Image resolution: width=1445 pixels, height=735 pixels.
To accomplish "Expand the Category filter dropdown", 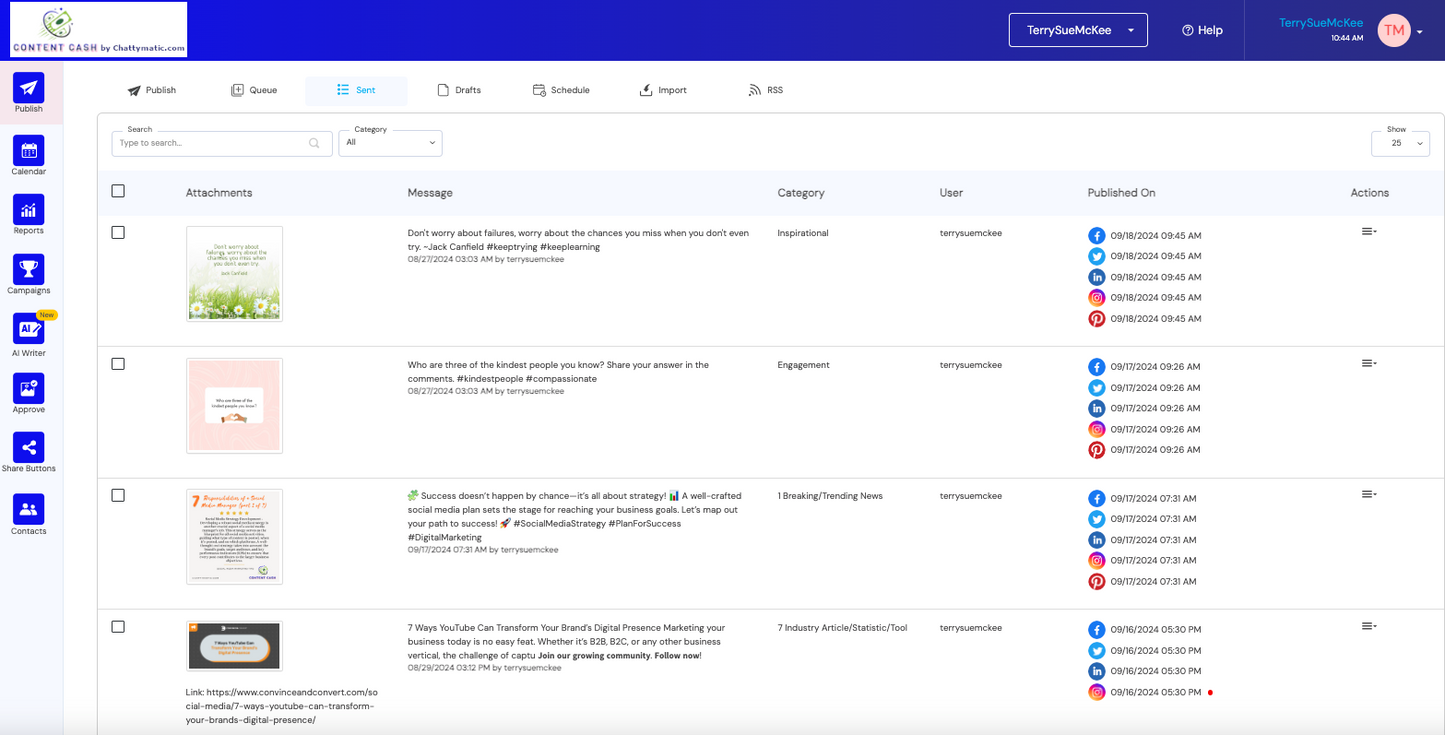I will coord(390,143).
